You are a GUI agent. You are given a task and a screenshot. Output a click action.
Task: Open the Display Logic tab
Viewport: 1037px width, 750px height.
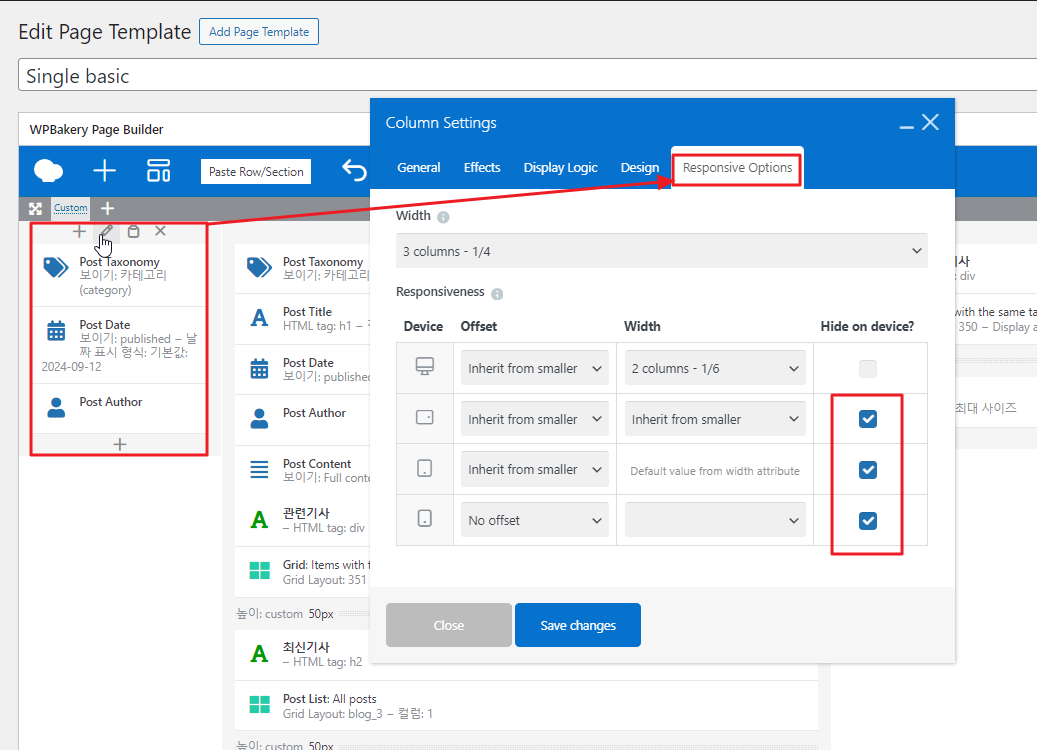(x=560, y=167)
